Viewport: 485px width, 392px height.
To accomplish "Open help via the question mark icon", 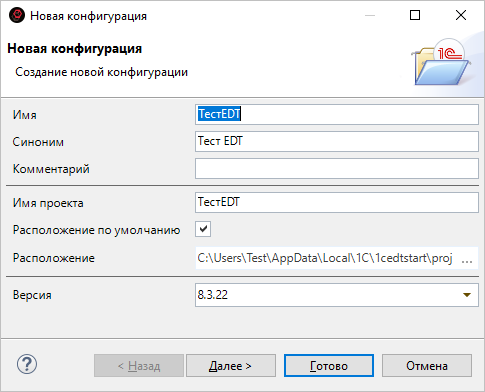I will [27, 364].
